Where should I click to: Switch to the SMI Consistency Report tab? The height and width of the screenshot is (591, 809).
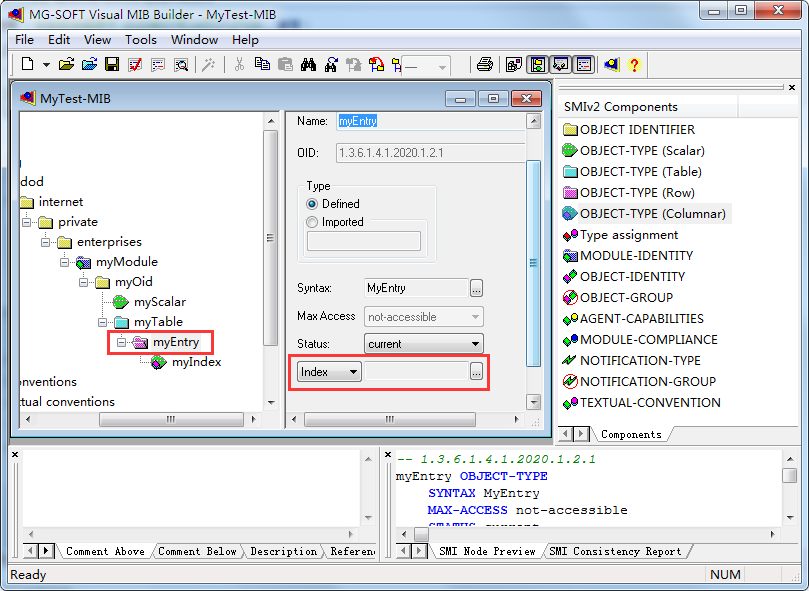(614, 550)
